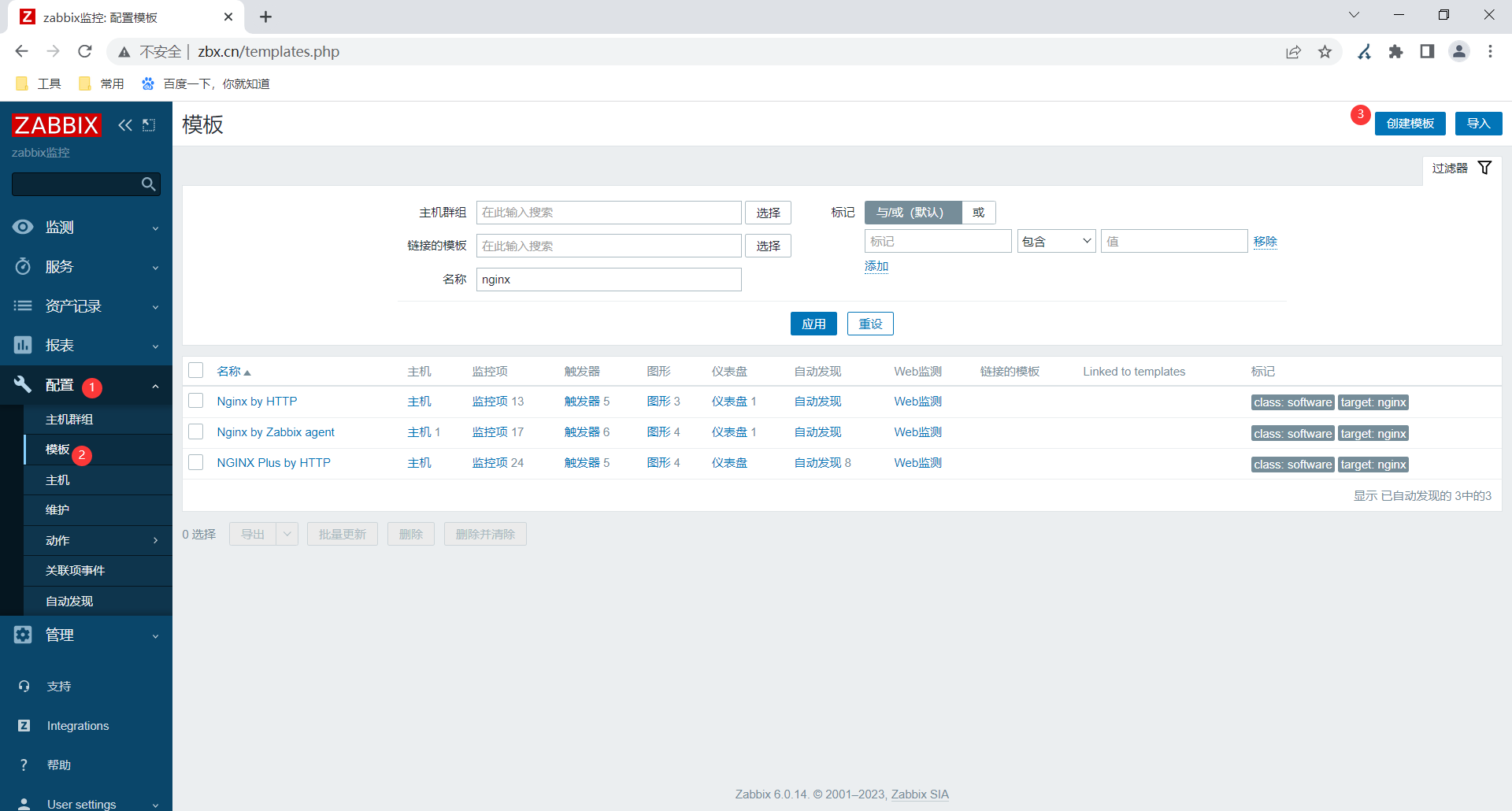Image resolution: width=1512 pixels, height=811 pixels.
Task: Click the list icon beside 资产记录
Action: [x=23, y=306]
